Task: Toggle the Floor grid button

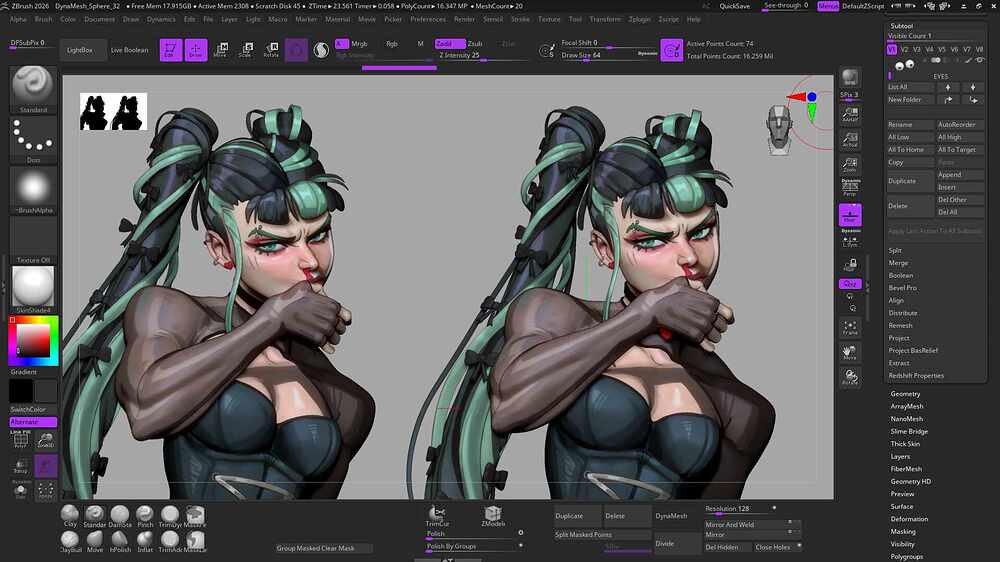Action: [x=849, y=215]
